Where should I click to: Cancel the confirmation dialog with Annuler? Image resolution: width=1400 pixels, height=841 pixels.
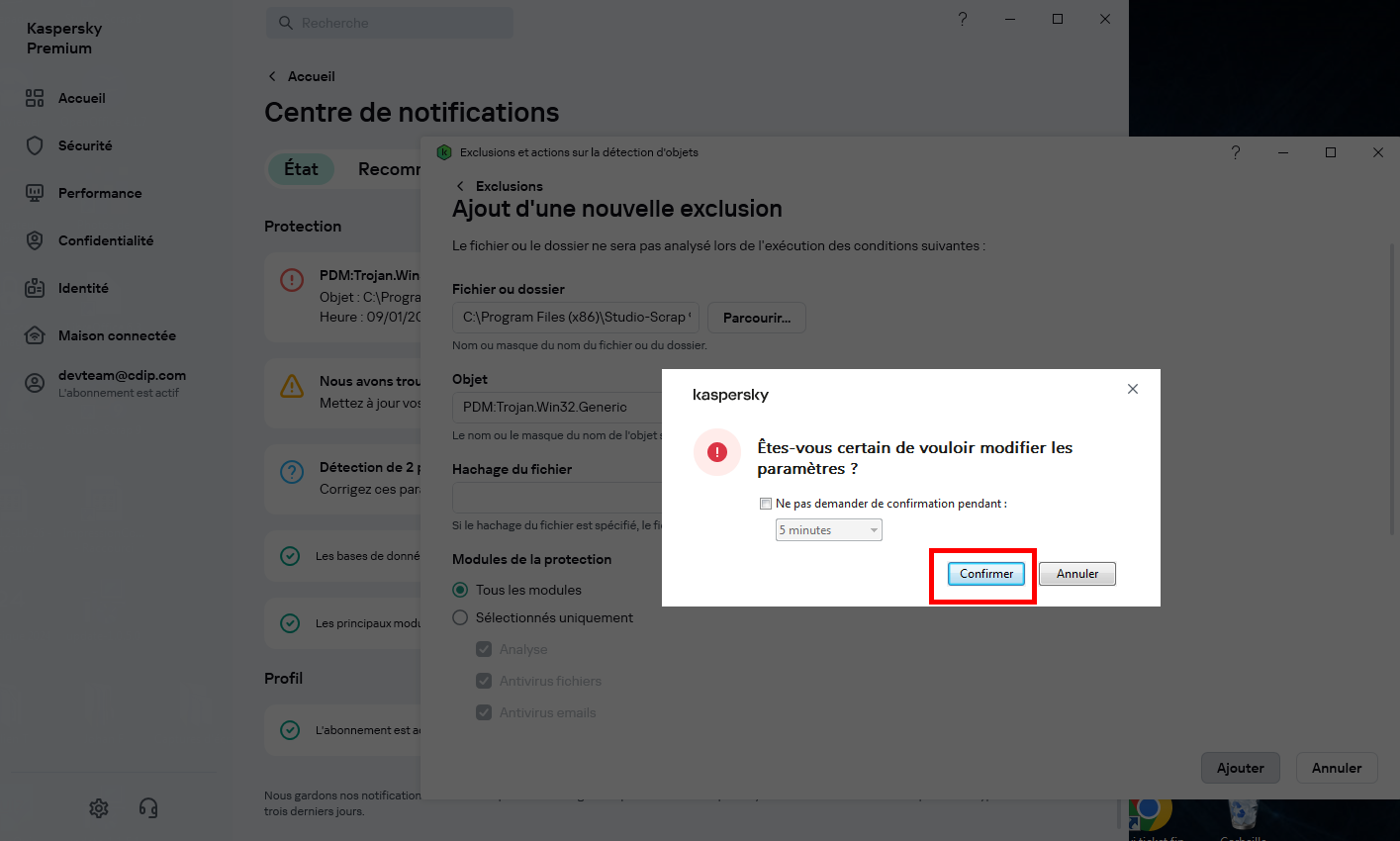click(x=1077, y=574)
